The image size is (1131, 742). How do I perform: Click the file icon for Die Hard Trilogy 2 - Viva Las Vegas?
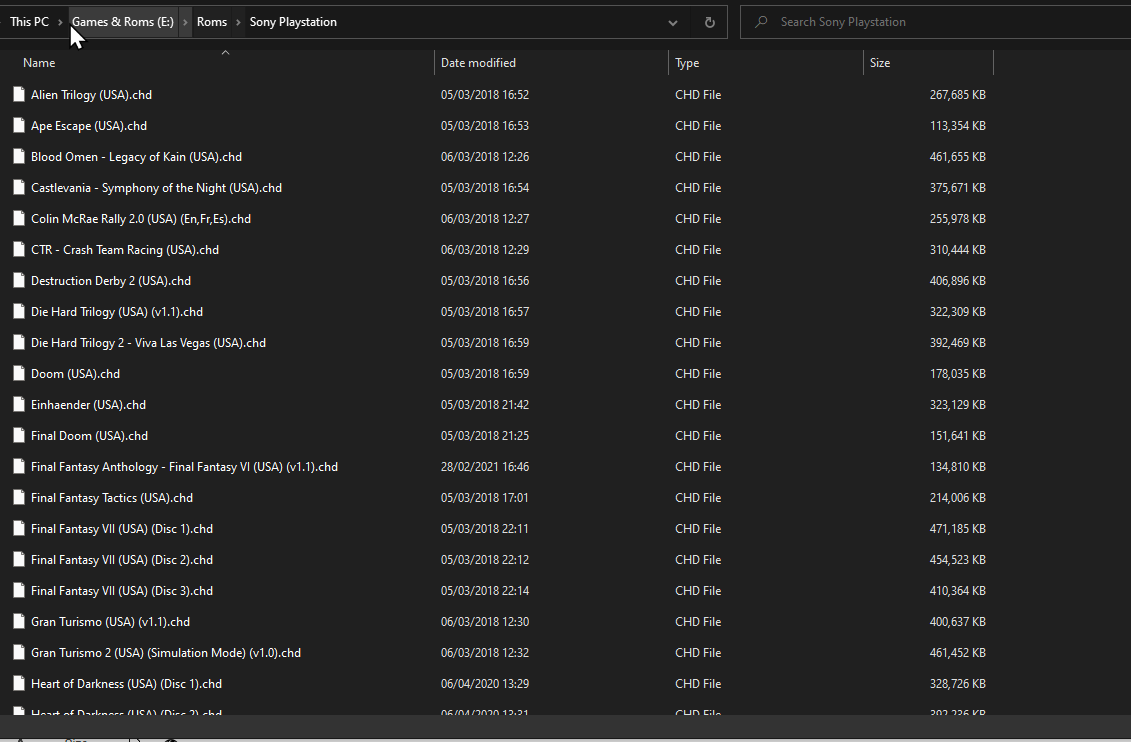coord(19,343)
